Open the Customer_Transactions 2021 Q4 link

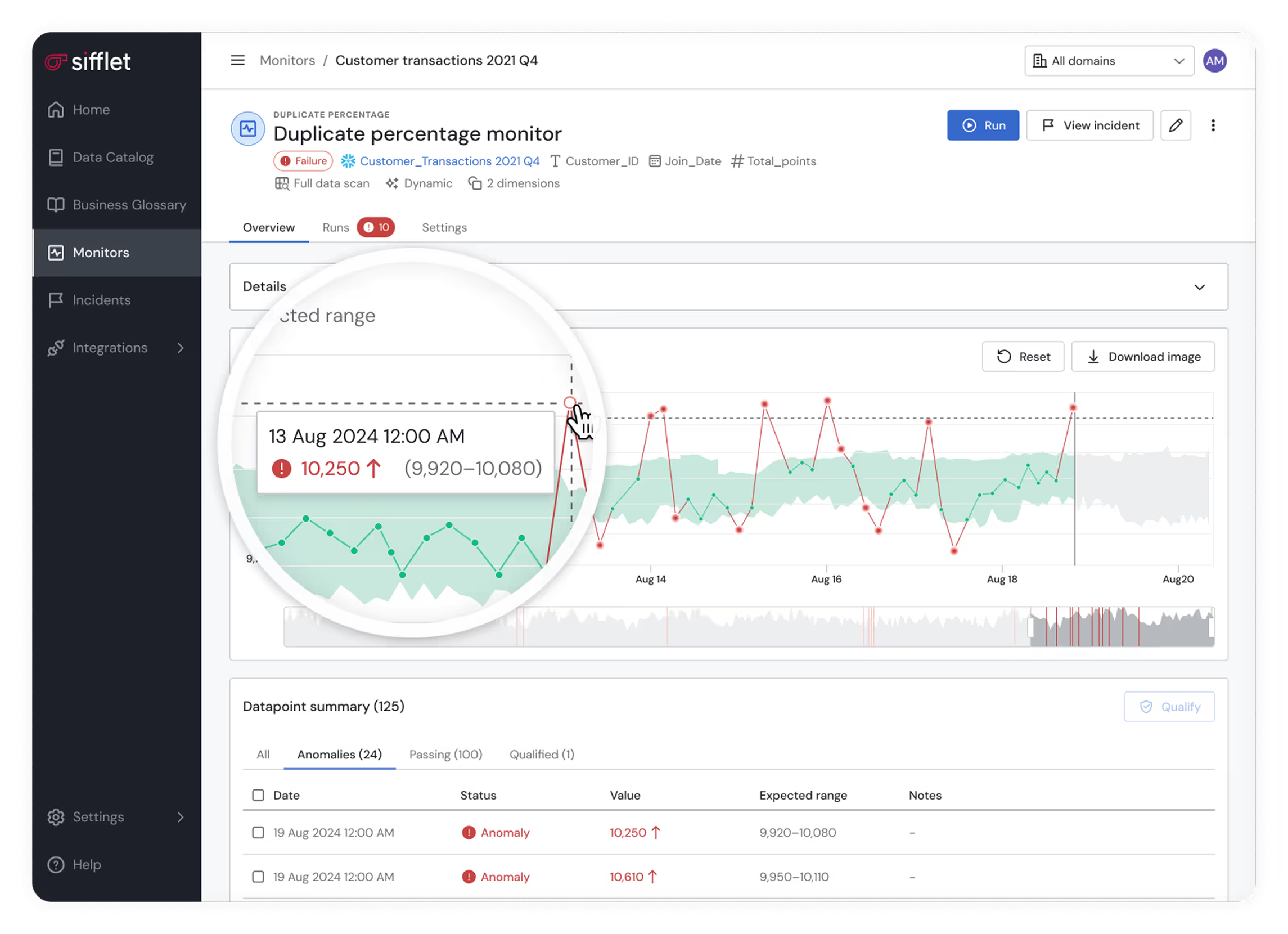click(449, 161)
